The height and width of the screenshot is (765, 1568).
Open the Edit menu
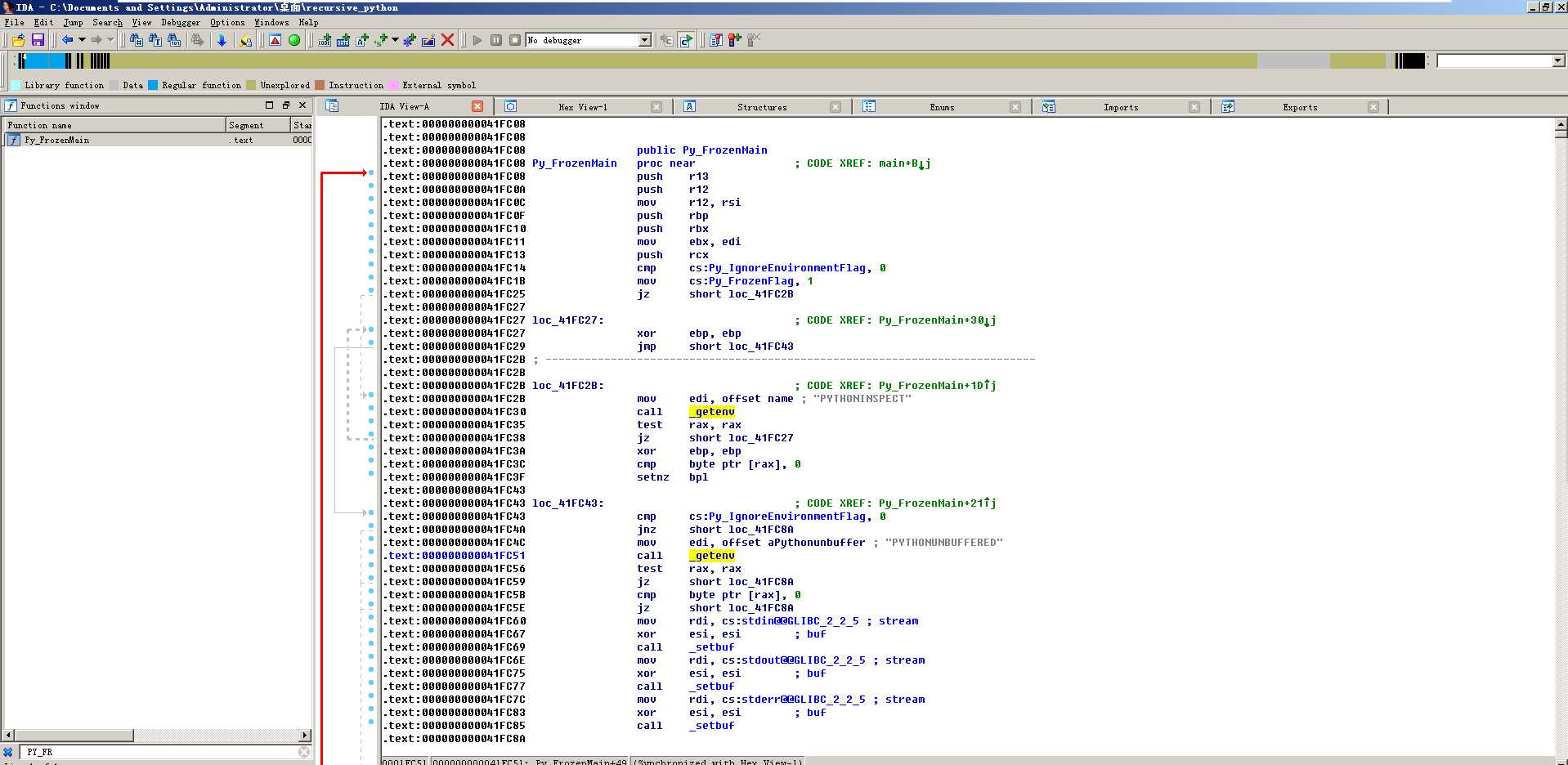coord(43,22)
